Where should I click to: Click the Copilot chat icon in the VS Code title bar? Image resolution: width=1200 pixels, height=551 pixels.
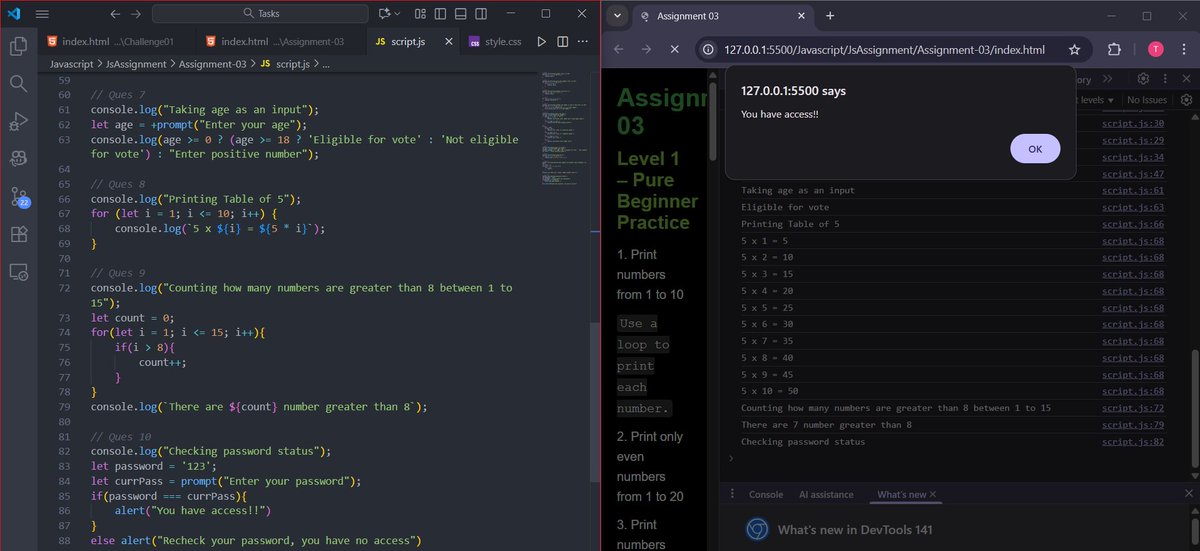(x=384, y=14)
